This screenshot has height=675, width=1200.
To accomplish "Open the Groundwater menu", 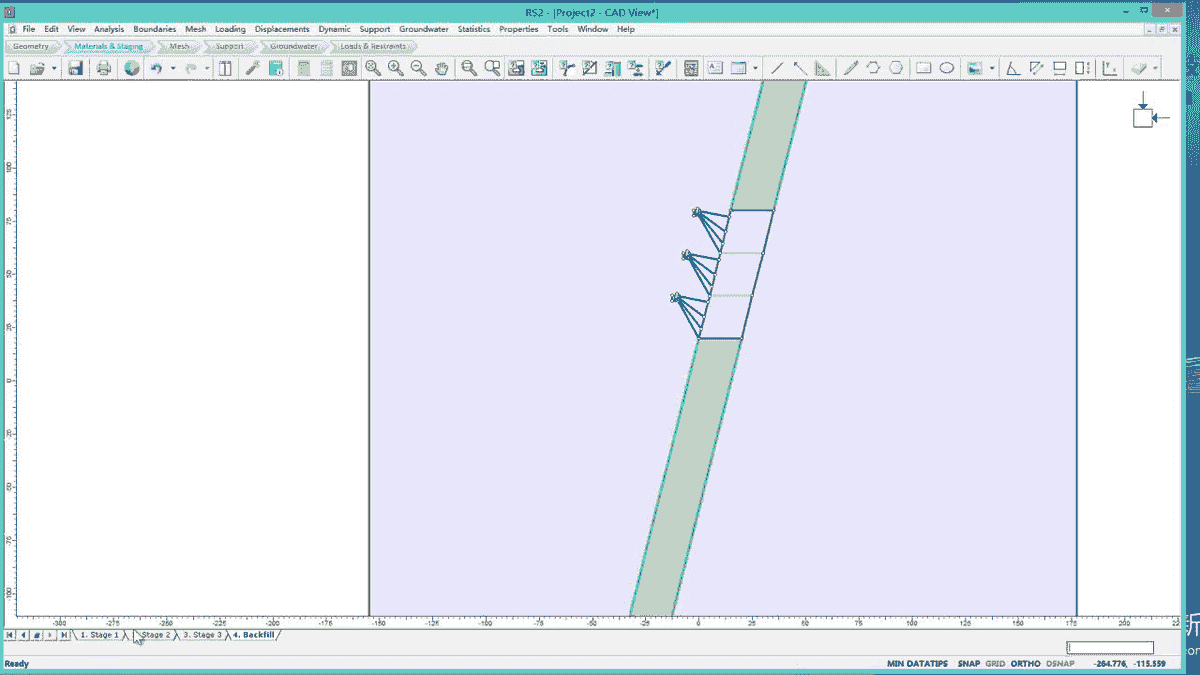I will pos(424,29).
